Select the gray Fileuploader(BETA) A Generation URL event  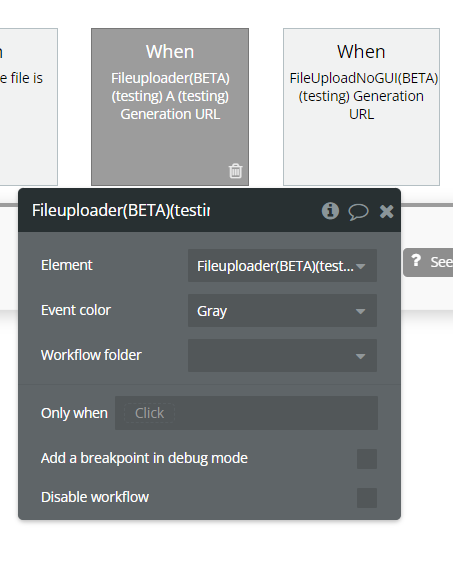170,107
